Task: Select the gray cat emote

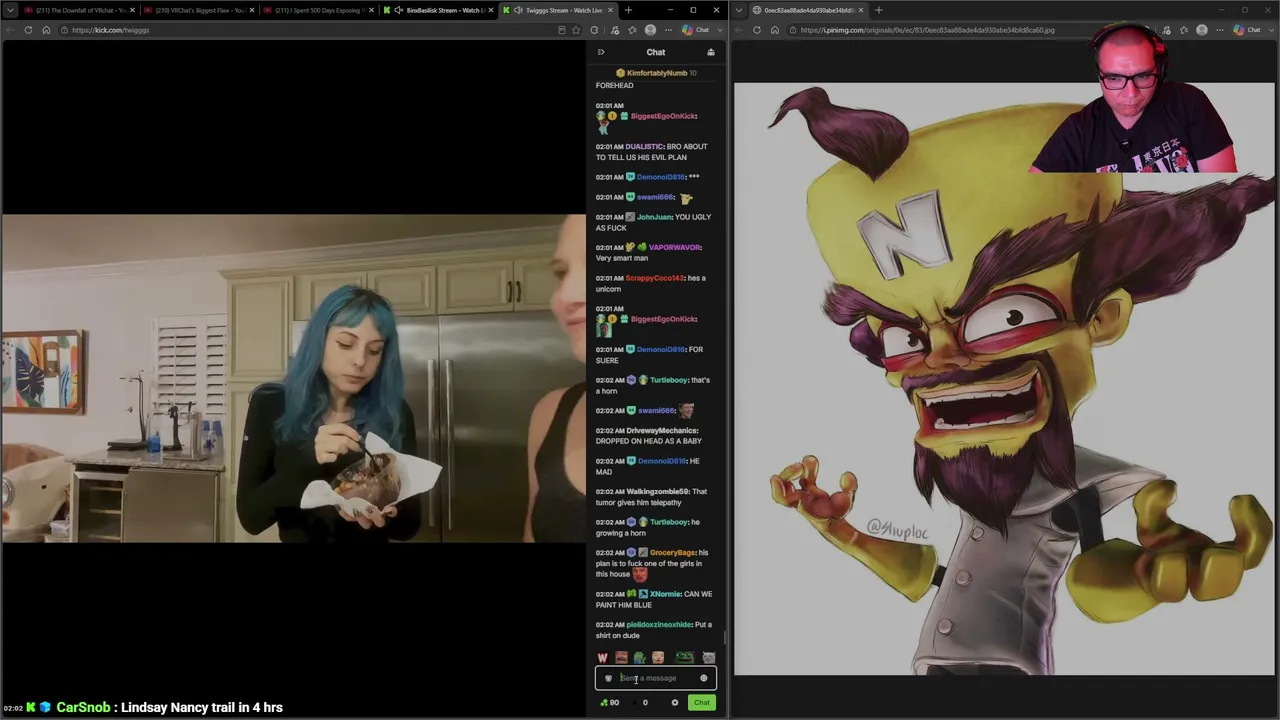Action: click(708, 657)
